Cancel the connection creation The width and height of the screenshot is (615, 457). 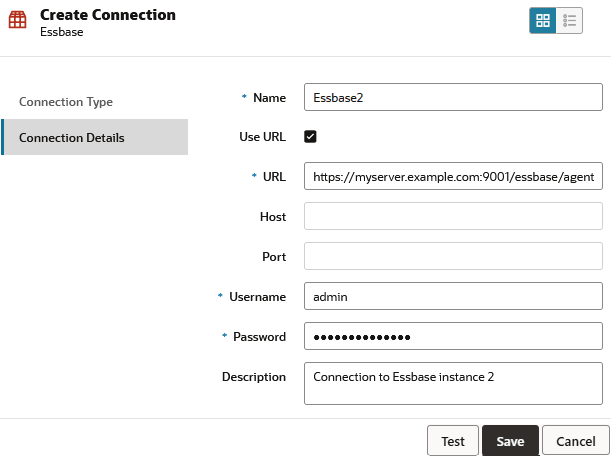point(575,441)
